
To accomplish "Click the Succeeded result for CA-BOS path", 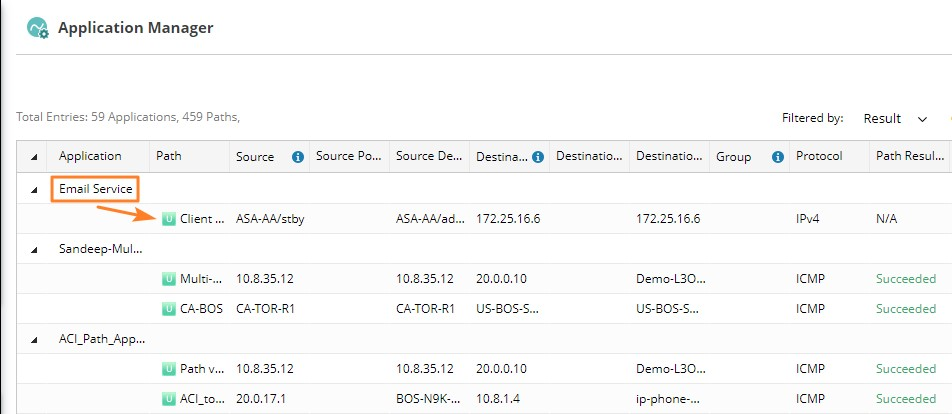I will coord(905,308).
